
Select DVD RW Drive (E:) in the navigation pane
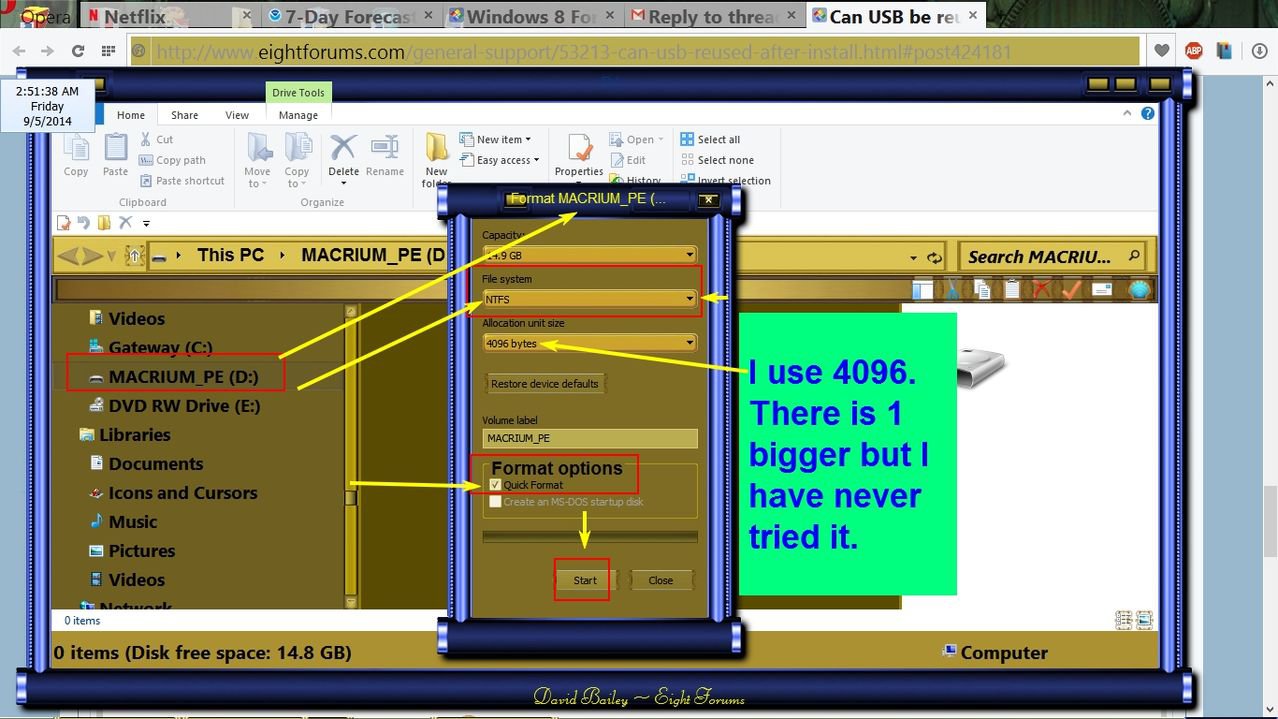point(174,406)
